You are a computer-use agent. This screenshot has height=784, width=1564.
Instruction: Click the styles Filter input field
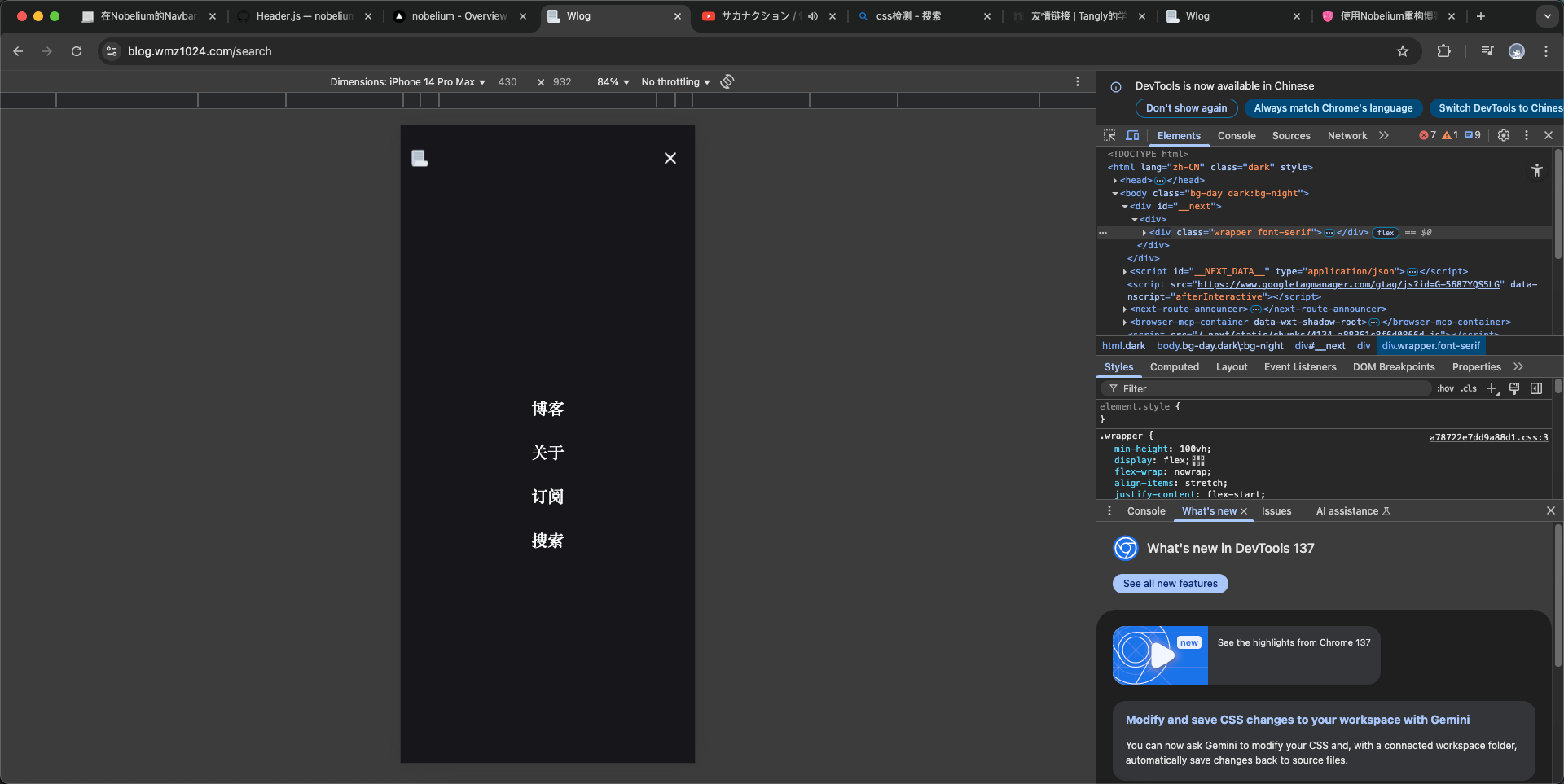[x=1271, y=389]
